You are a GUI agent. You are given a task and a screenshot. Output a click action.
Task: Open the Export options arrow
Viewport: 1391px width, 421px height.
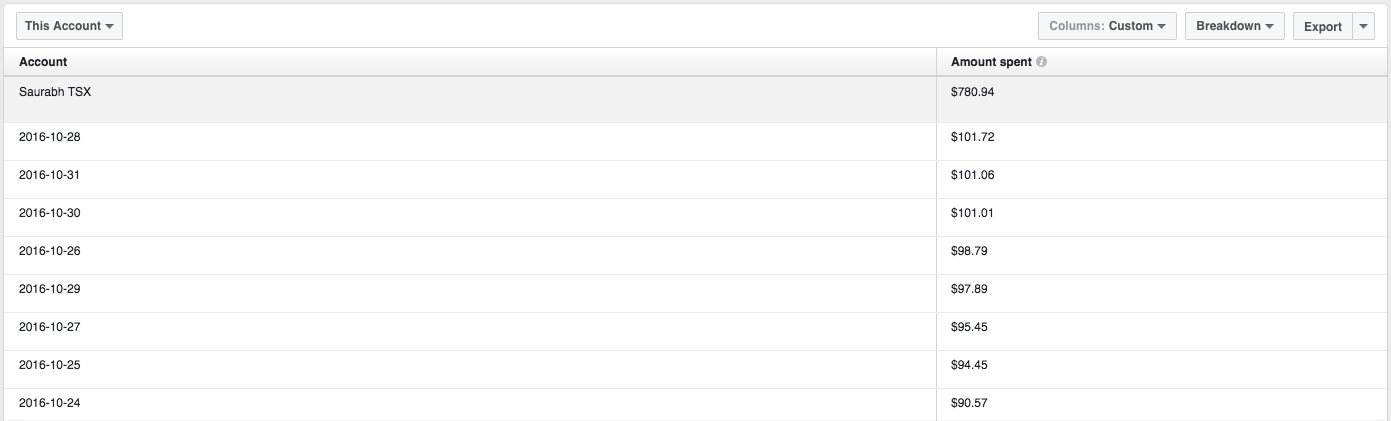coord(1364,26)
